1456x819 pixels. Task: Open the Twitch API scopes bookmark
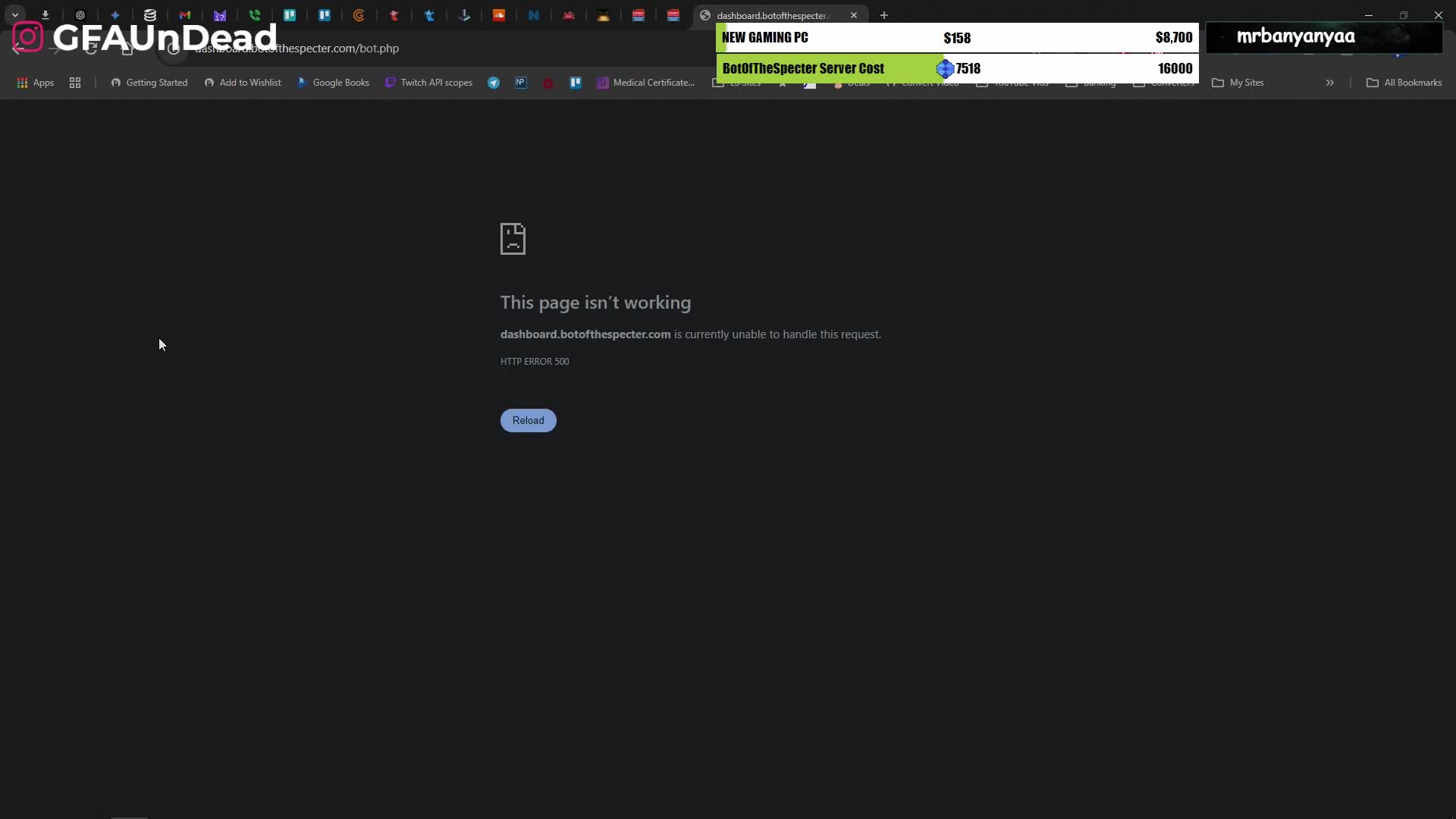[429, 83]
